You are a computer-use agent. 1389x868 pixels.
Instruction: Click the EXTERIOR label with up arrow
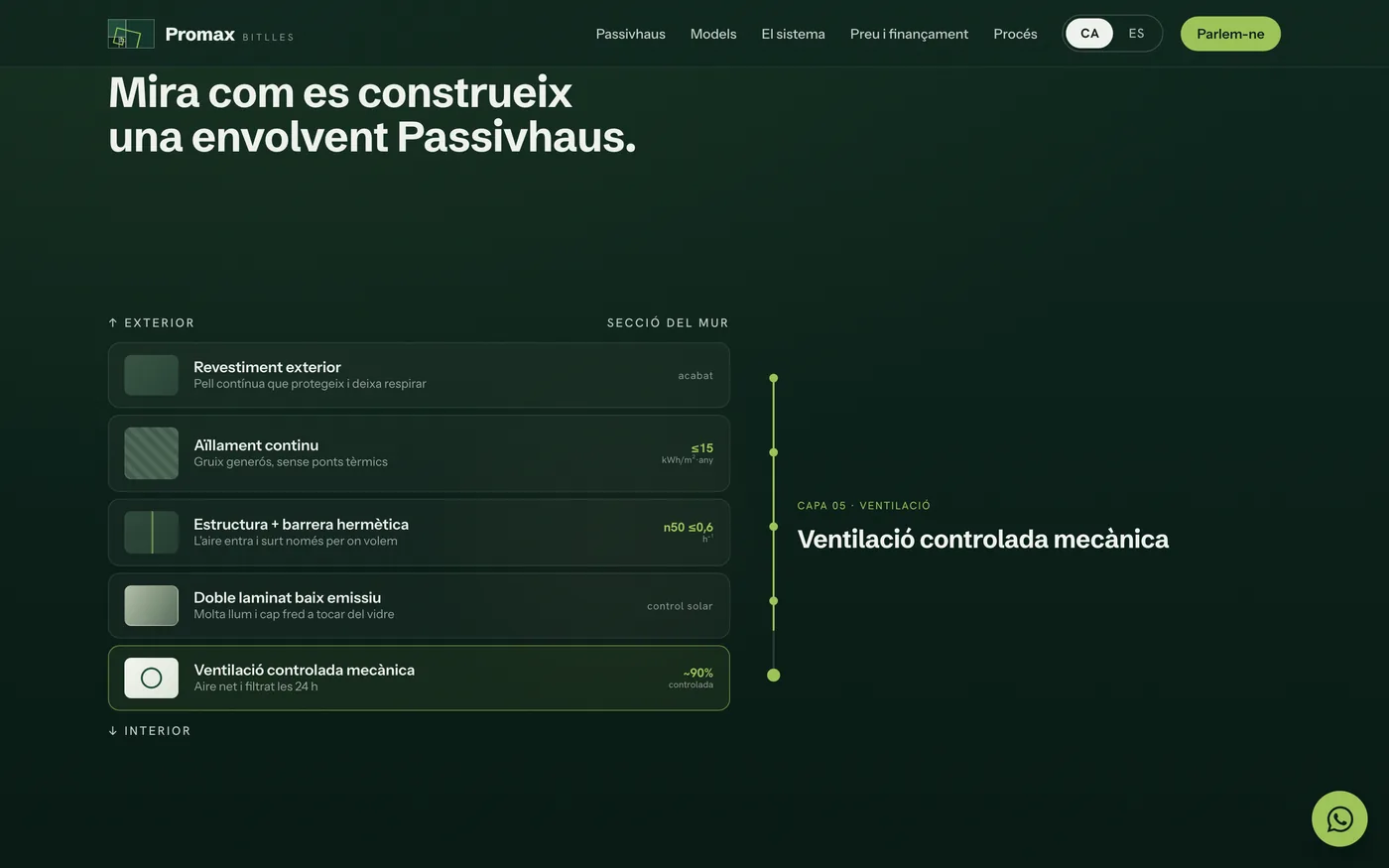[151, 323]
